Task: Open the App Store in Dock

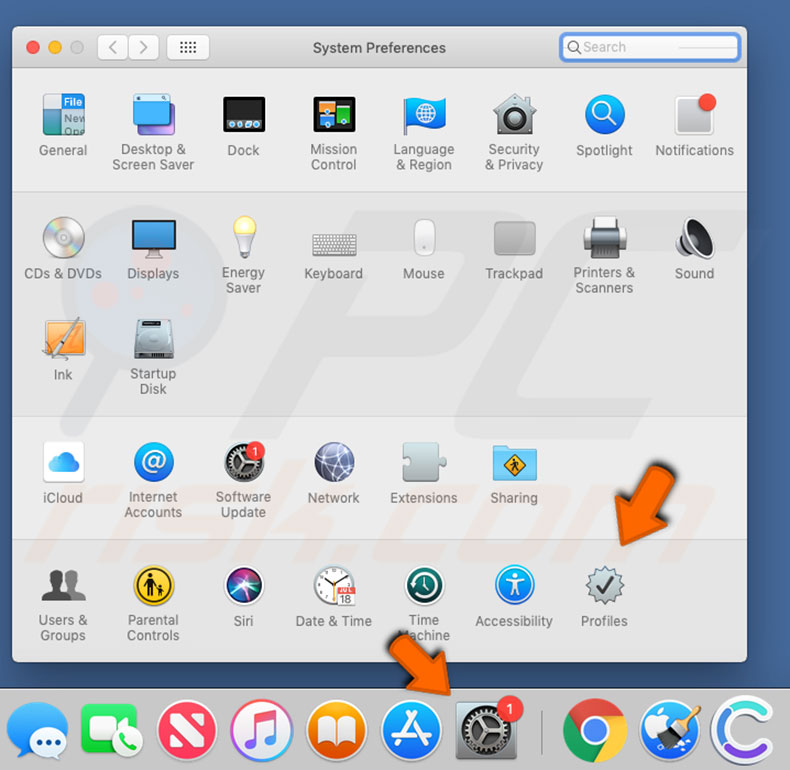Action: point(412,730)
